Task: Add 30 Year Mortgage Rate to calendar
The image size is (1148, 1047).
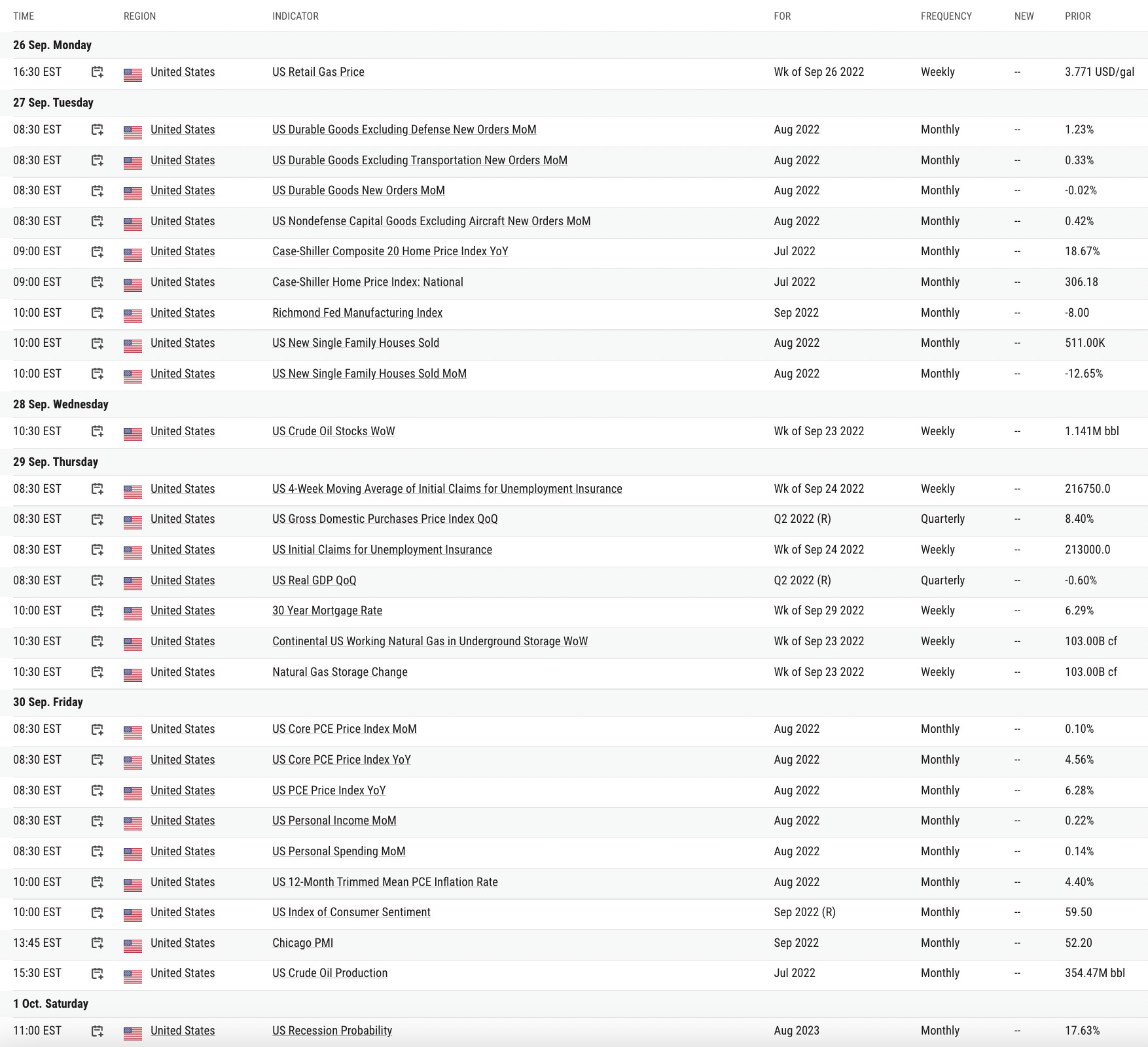Action: (x=98, y=611)
